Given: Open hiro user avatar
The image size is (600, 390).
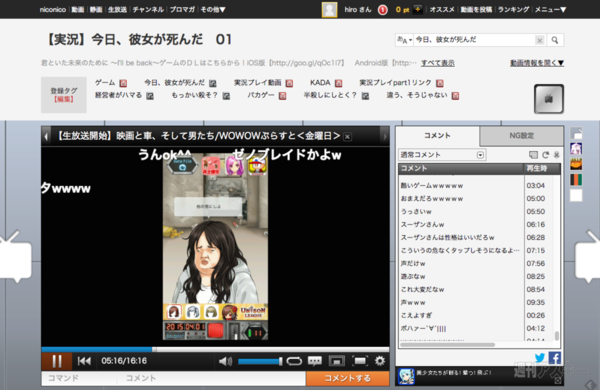Looking at the screenshot, I should pos(329,10).
